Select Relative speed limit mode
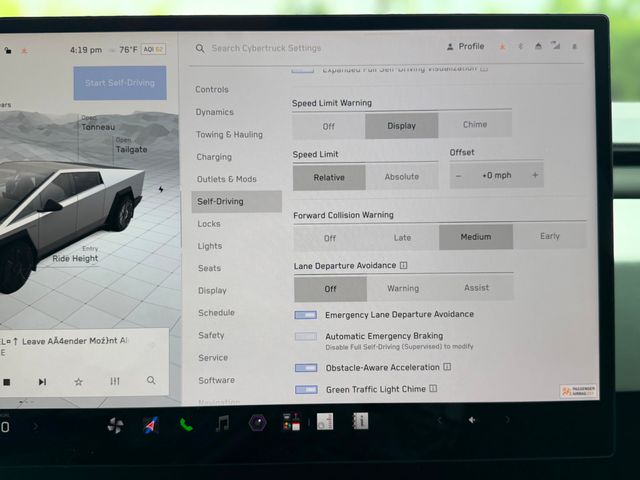 (329, 178)
